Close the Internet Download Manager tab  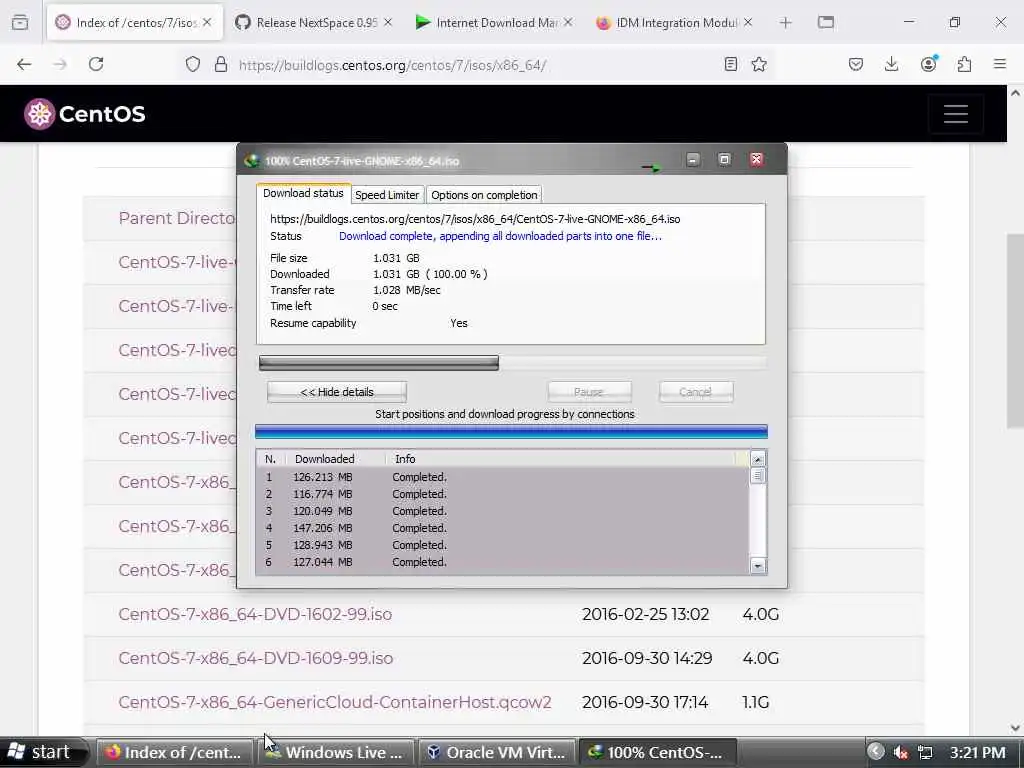tap(568, 22)
